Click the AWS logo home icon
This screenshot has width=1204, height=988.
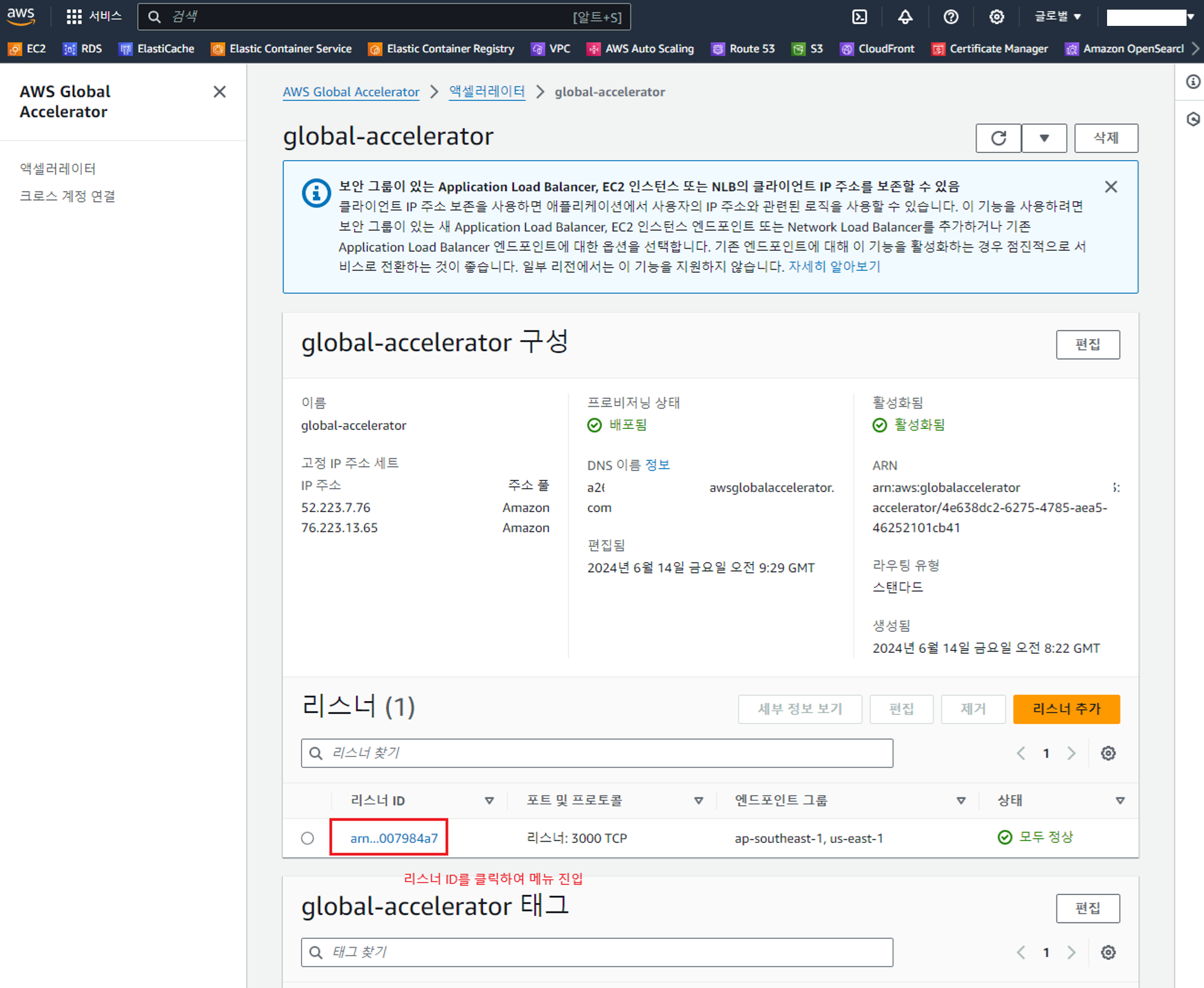(x=21, y=16)
